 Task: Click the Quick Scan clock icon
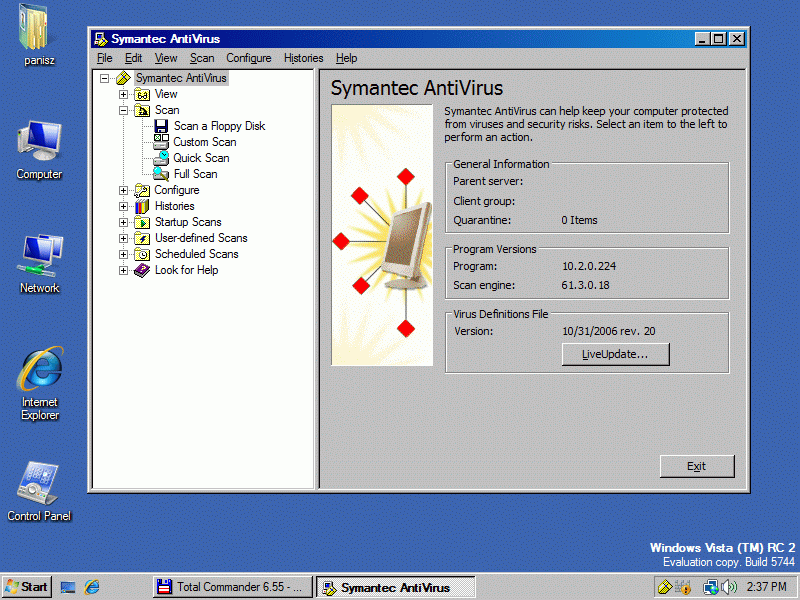[x=161, y=158]
